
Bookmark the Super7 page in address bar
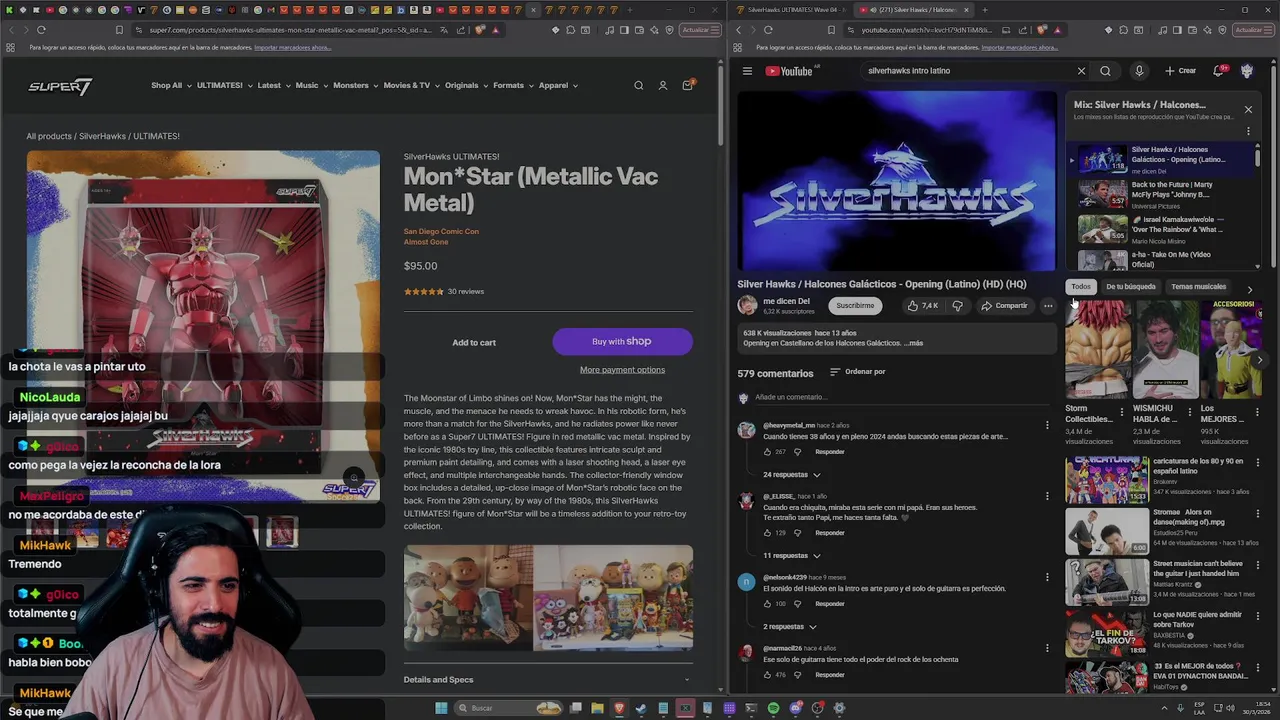tap(119, 30)
